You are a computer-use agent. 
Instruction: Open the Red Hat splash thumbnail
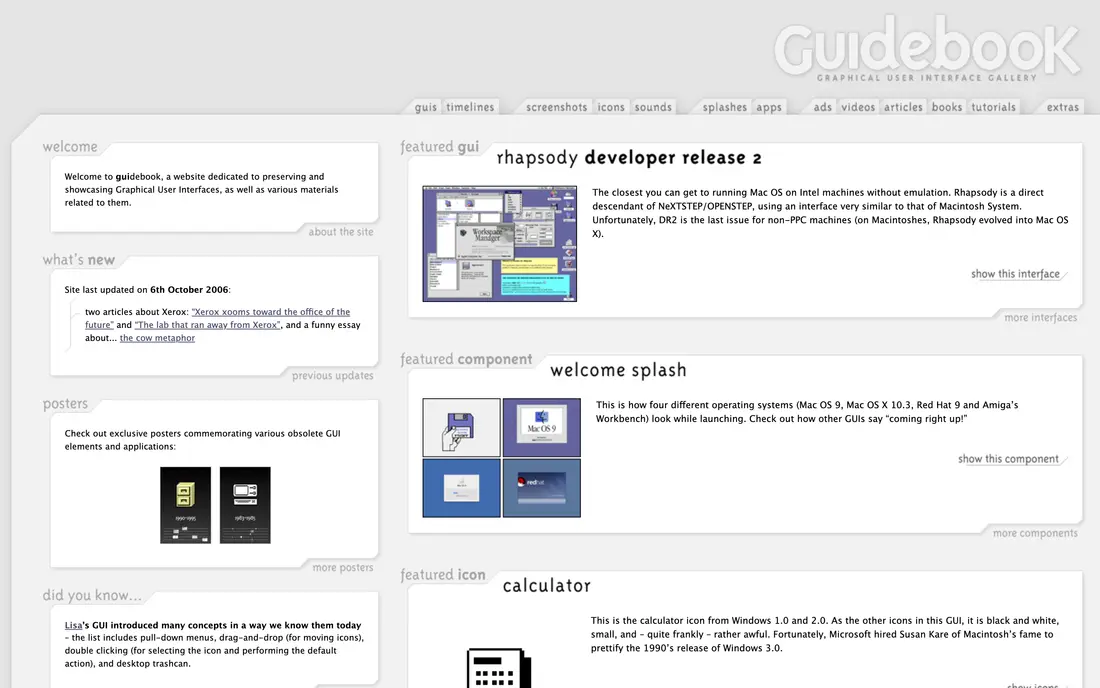pyautogui.click(x=542, y=488)
